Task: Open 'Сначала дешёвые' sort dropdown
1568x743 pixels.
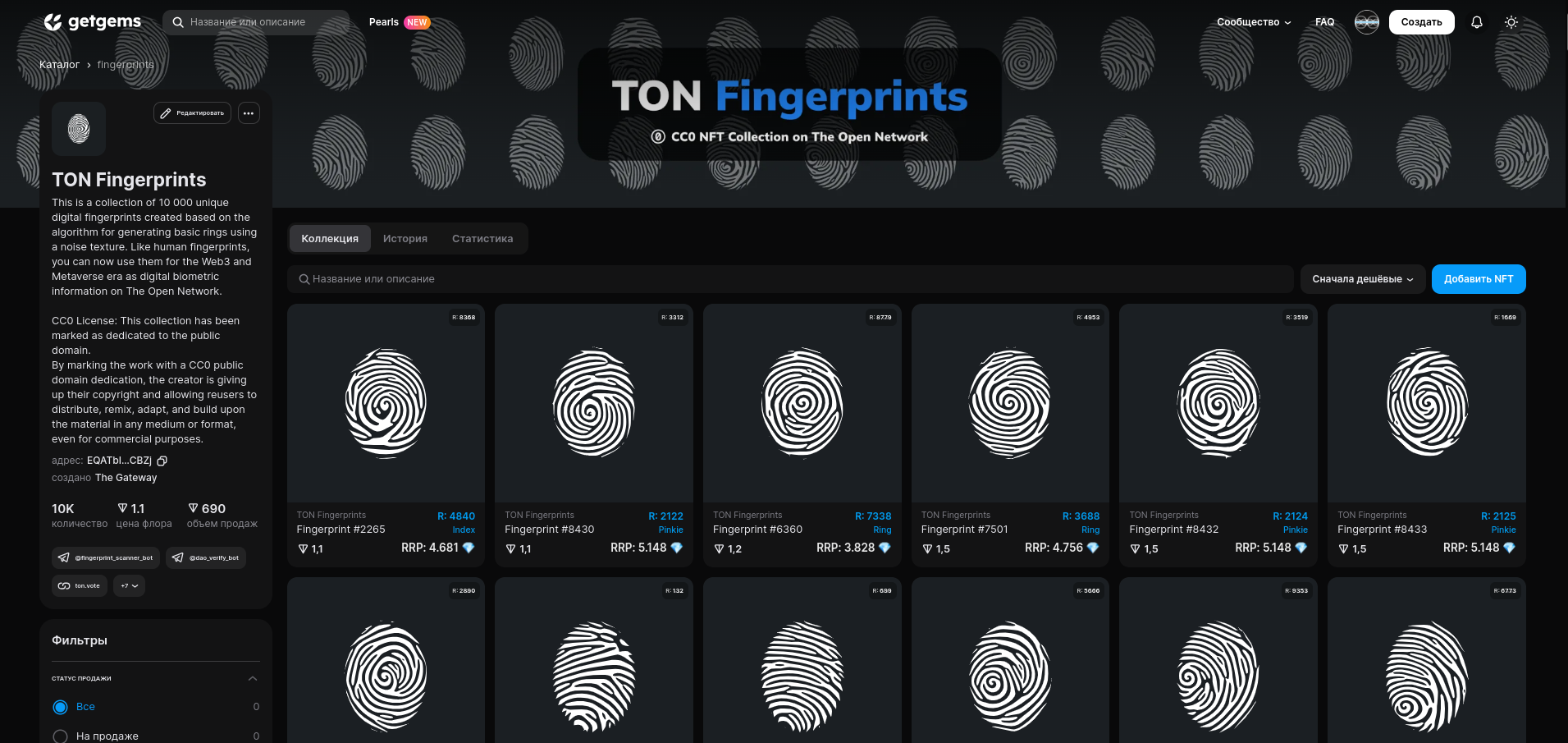Action: [1363, 279]
